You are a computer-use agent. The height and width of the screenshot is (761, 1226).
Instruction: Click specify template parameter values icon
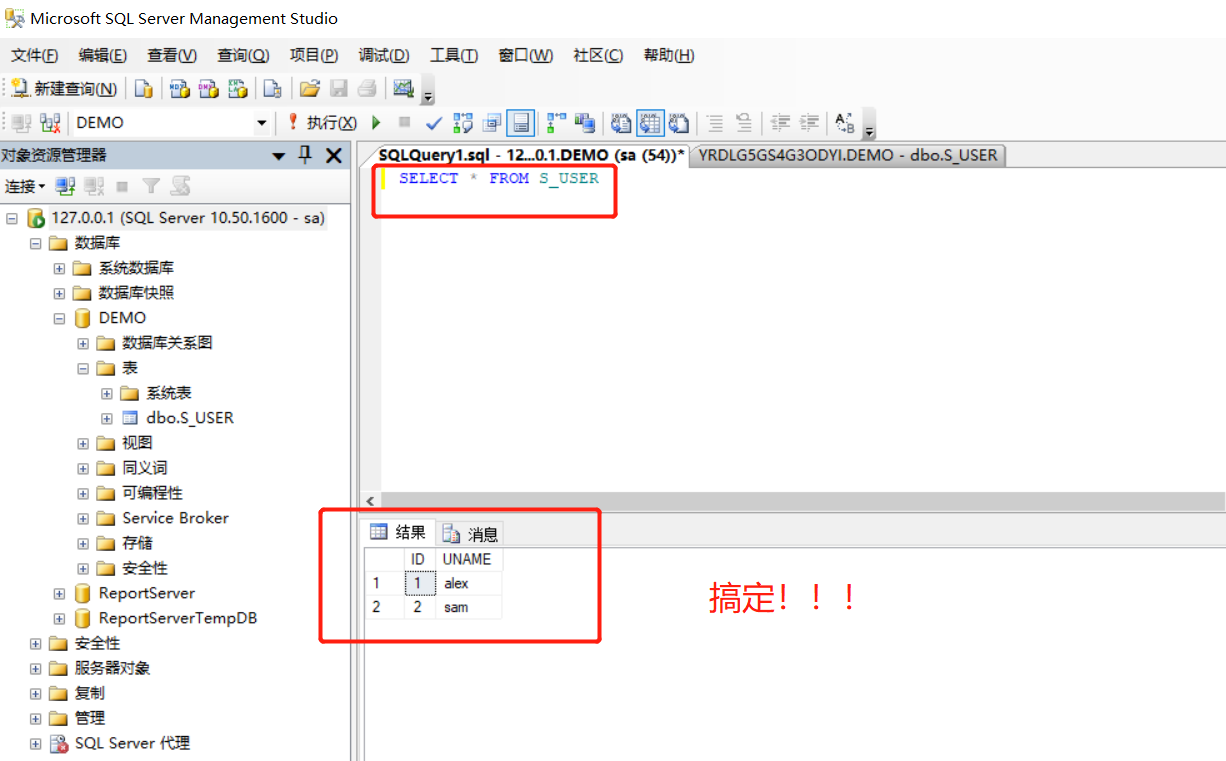click(845, 123)
